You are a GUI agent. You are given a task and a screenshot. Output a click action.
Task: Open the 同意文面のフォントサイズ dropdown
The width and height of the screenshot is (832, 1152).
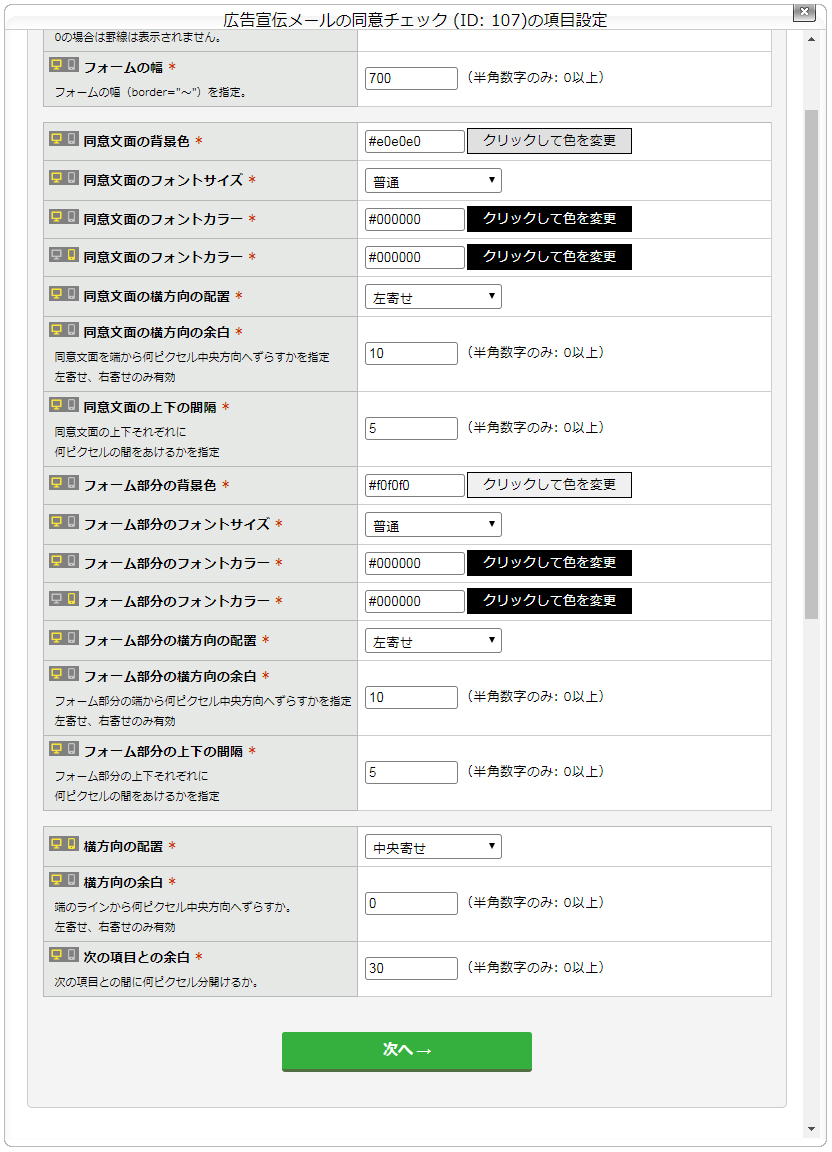click(434, 181)
